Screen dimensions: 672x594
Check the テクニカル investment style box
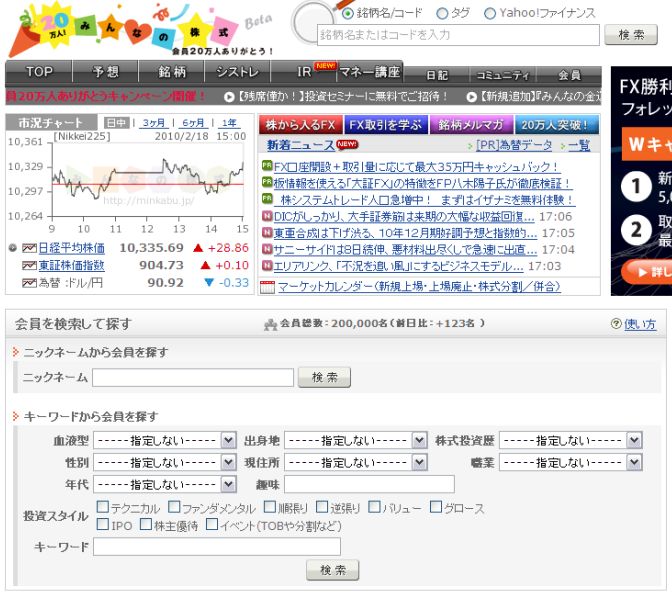(x=102, y=508)
